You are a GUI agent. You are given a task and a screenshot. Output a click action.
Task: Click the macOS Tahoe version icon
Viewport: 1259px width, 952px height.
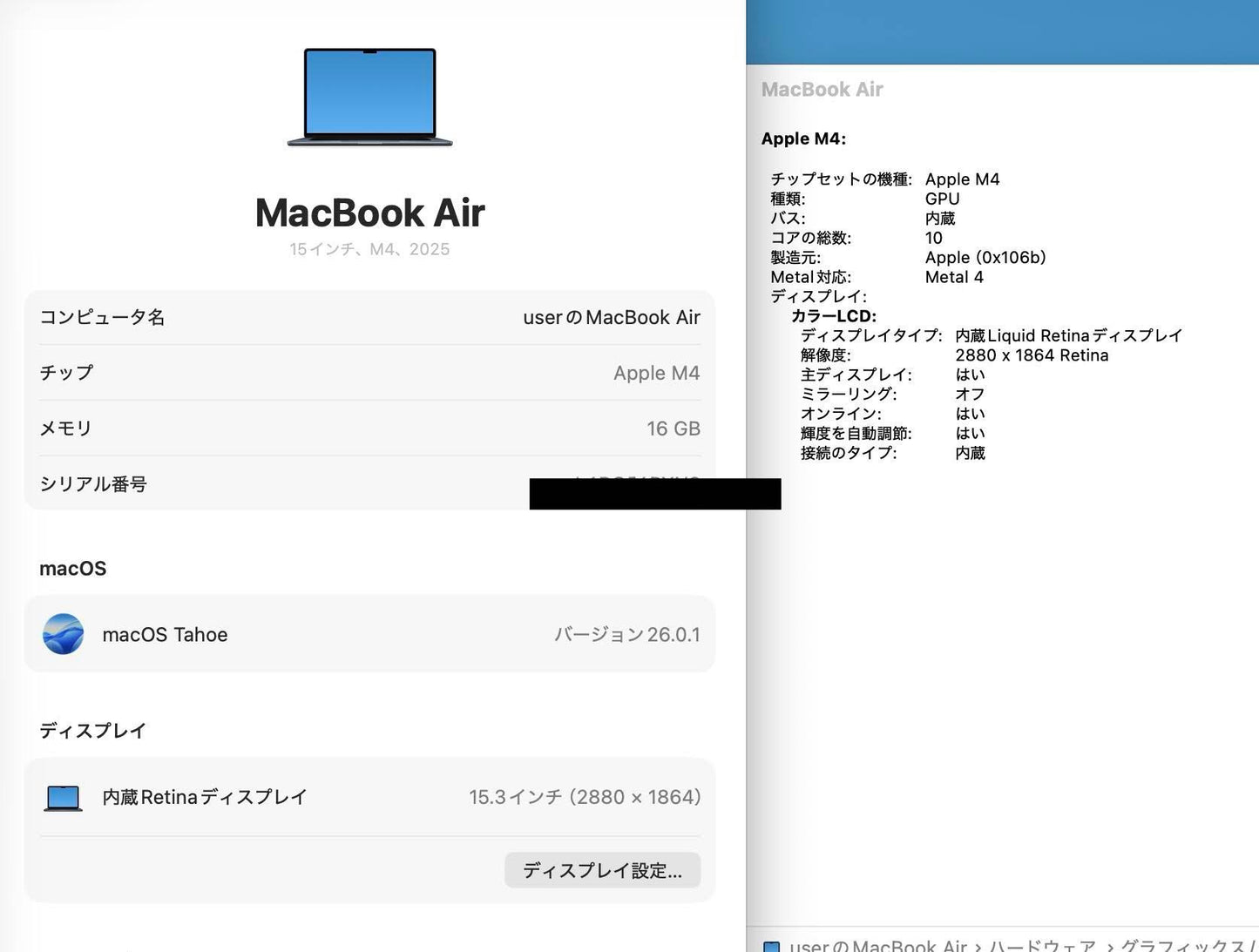click(x=62, y=634)
